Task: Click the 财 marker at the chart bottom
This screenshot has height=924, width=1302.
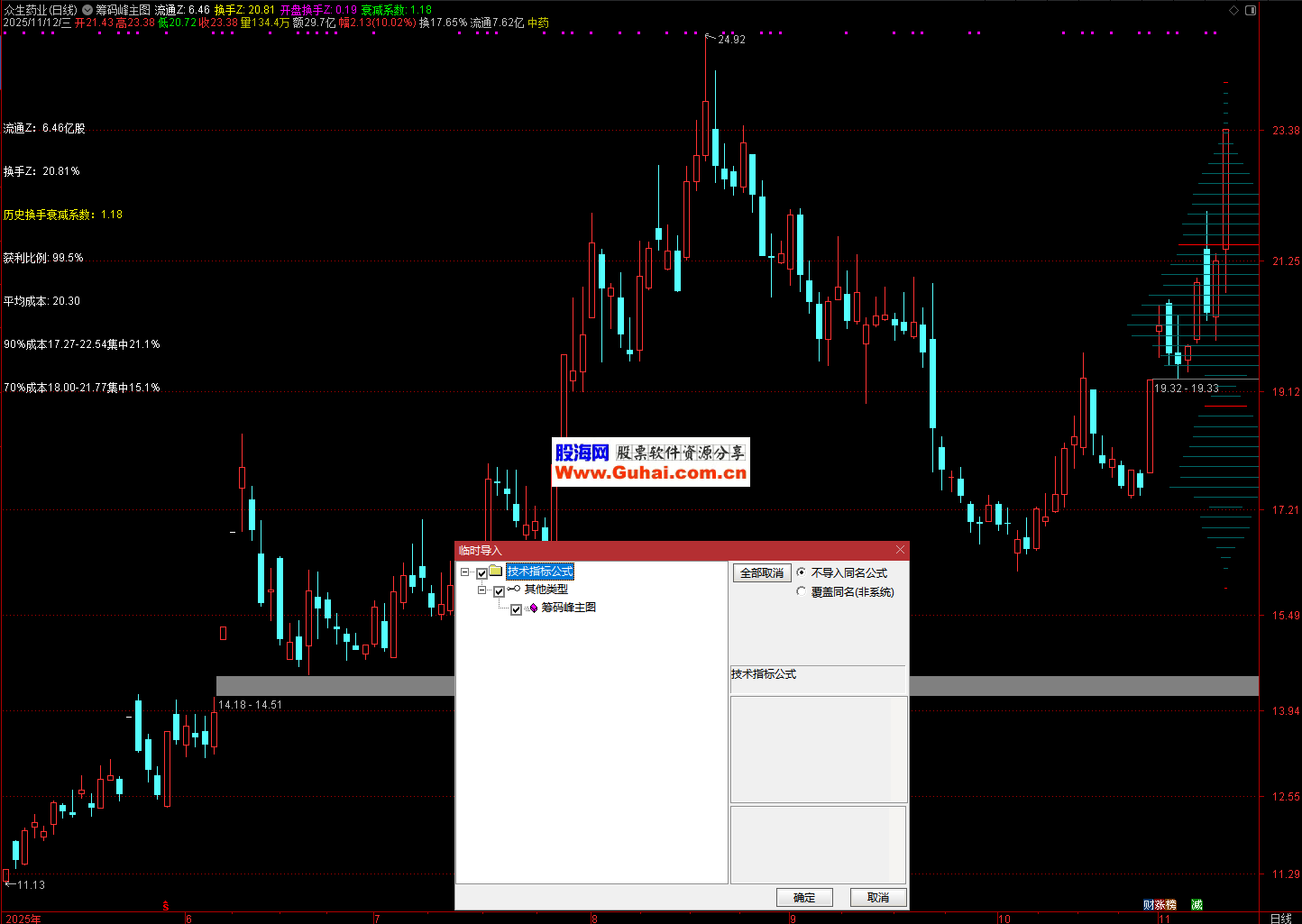Action: [x=1148, y=905]
